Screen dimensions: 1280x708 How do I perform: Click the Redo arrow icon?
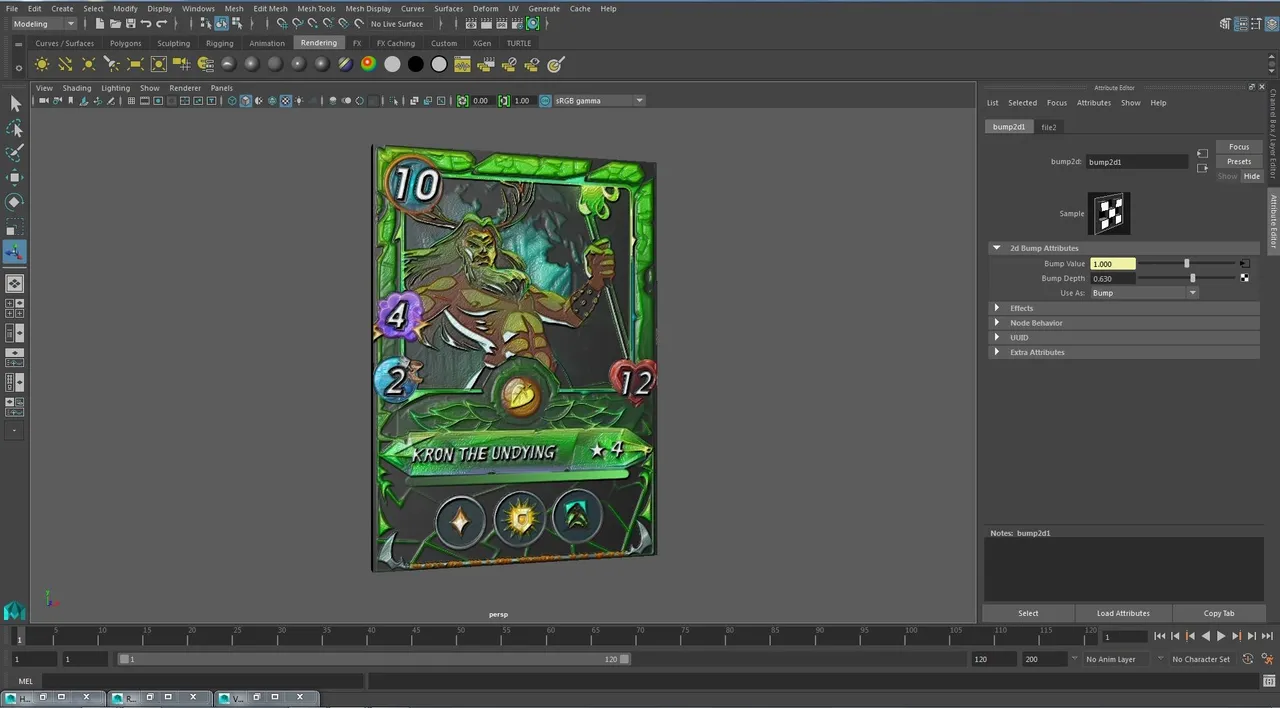click(162, 23)
